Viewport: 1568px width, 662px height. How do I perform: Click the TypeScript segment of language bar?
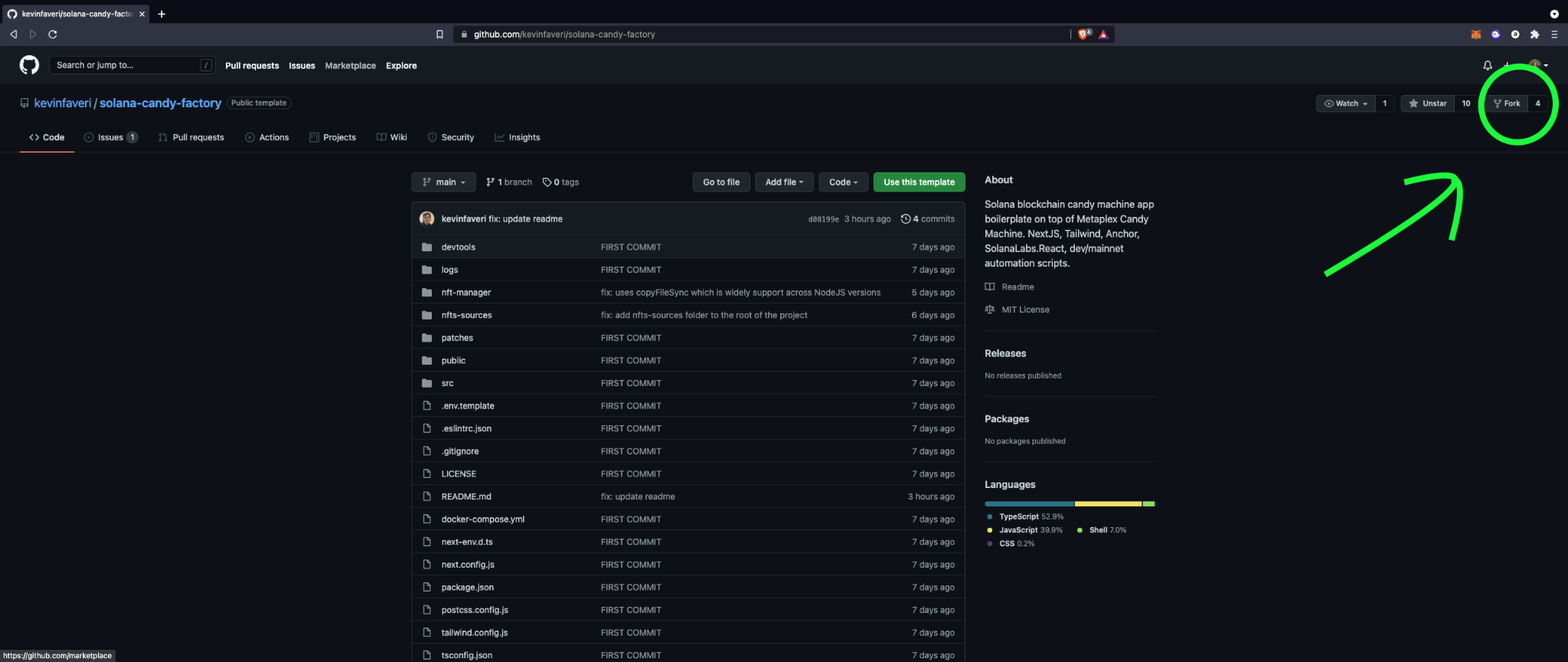pos(1029,504)
